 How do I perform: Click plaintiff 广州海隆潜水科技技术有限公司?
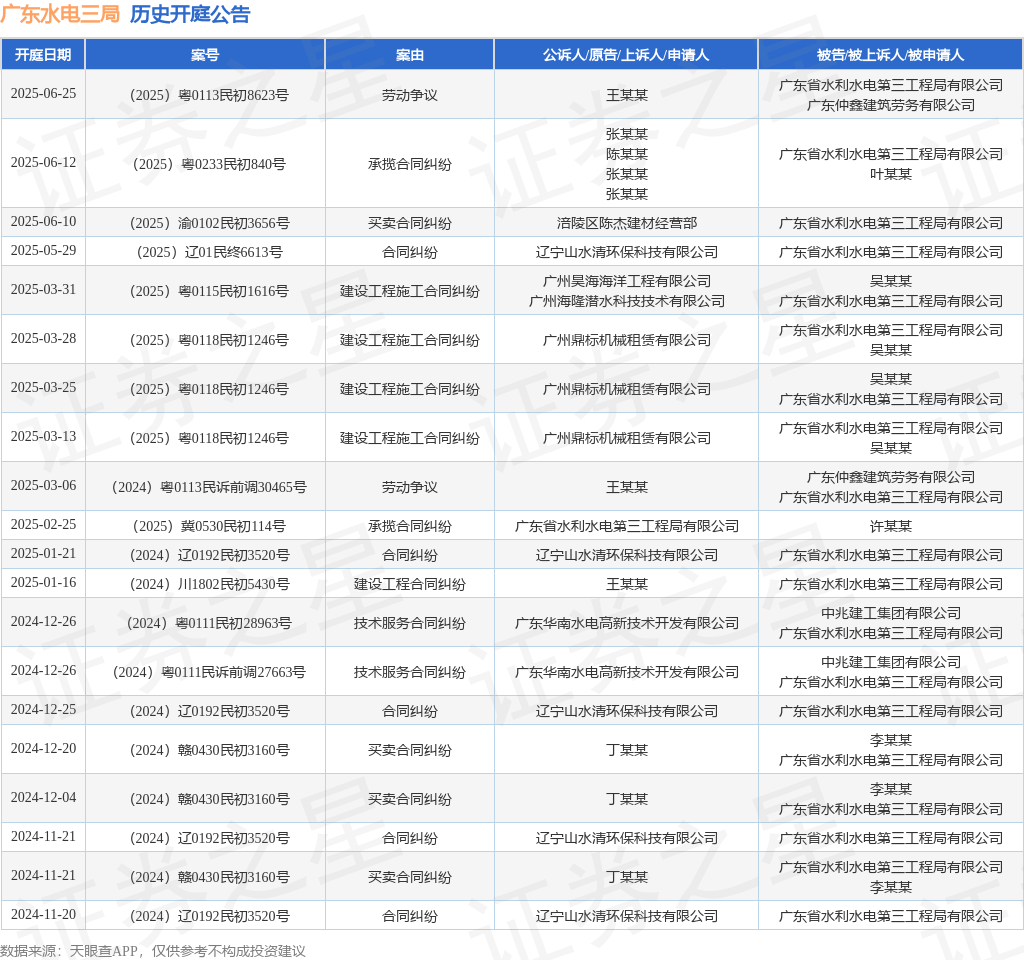click(626, 301)
